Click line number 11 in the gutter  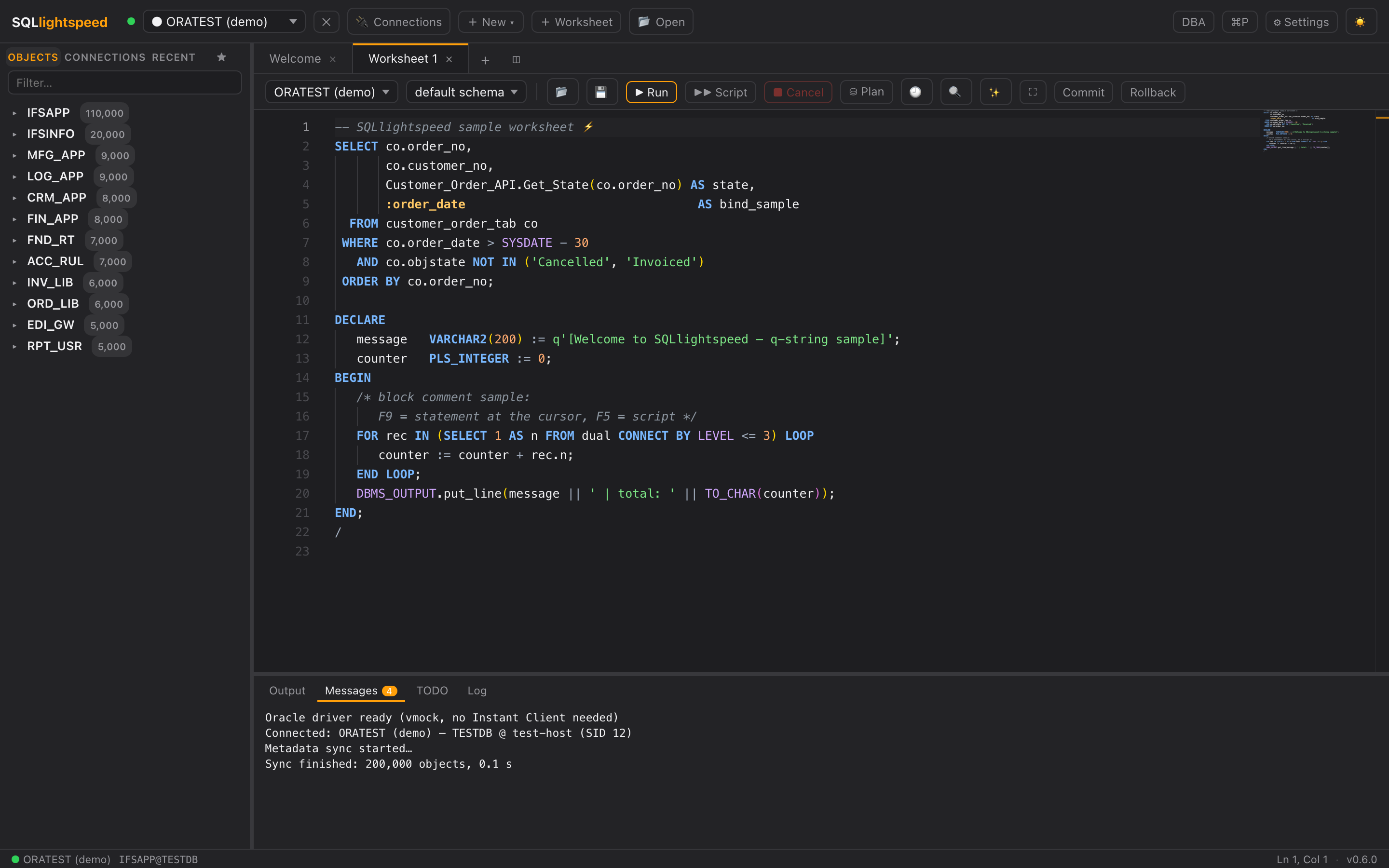pos(302,320)
